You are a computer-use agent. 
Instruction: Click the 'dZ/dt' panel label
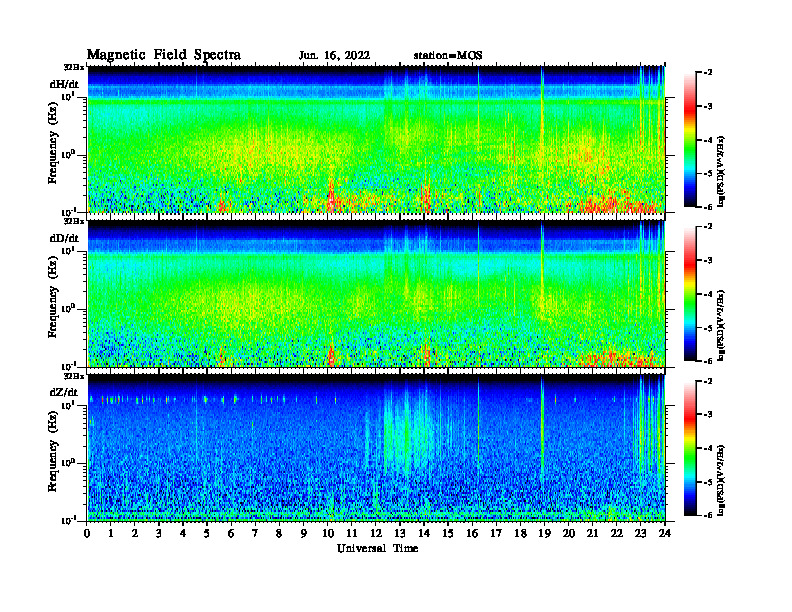tap(64, 392)
